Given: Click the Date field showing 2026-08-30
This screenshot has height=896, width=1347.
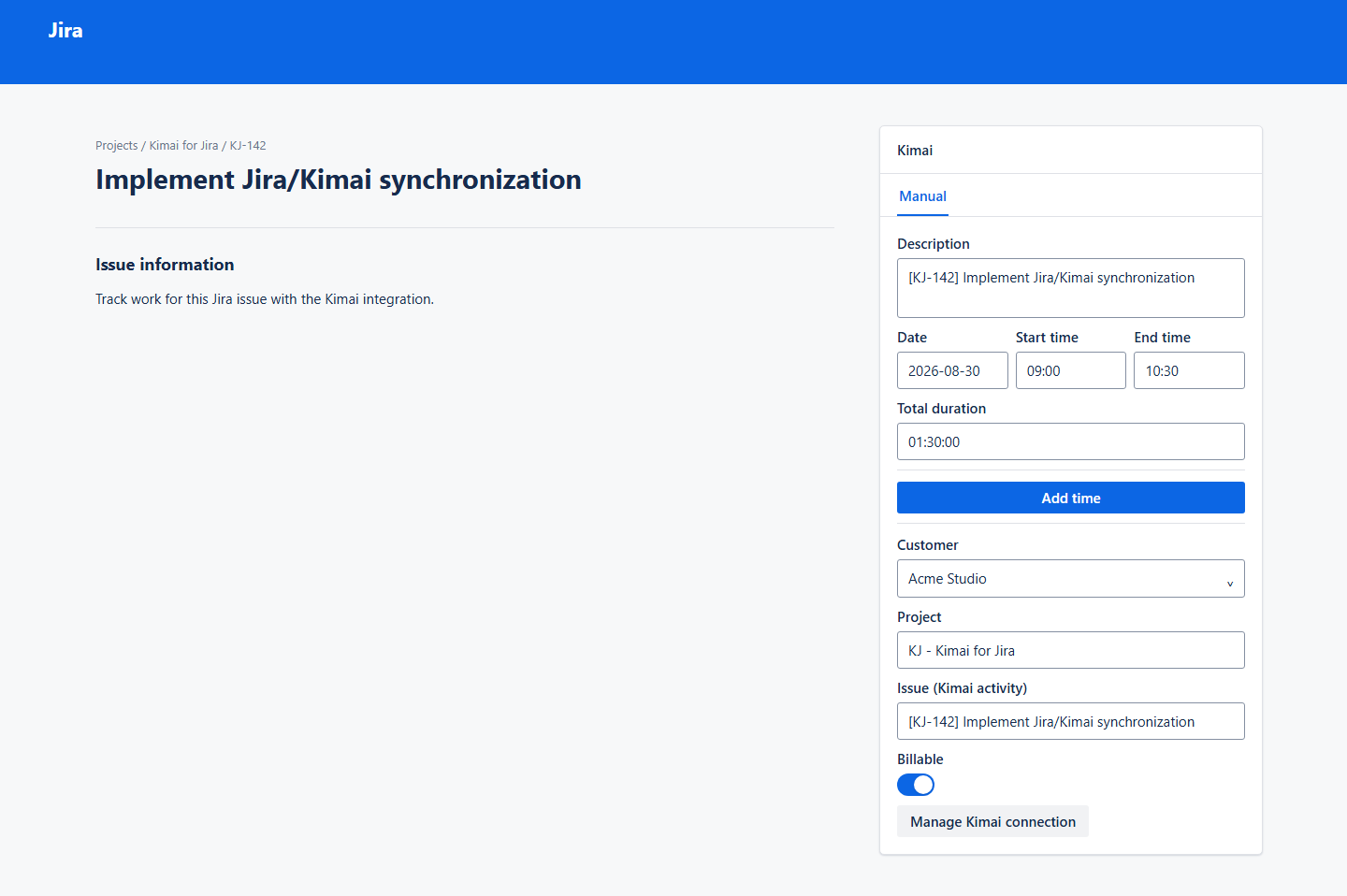Looking at the screenshot, I should [952, 370].
